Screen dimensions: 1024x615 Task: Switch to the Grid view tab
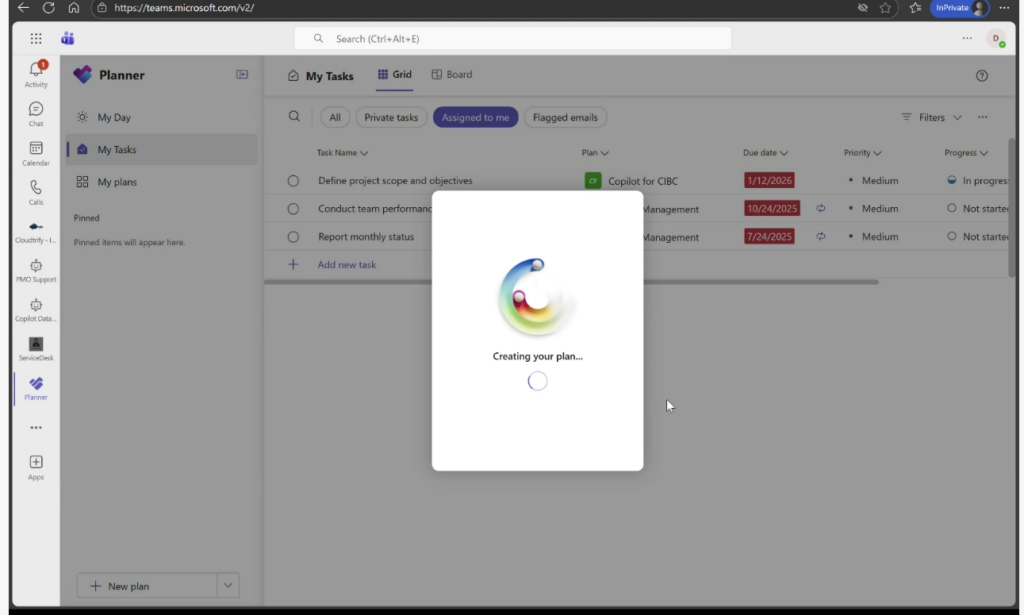(x=394, y=74)
